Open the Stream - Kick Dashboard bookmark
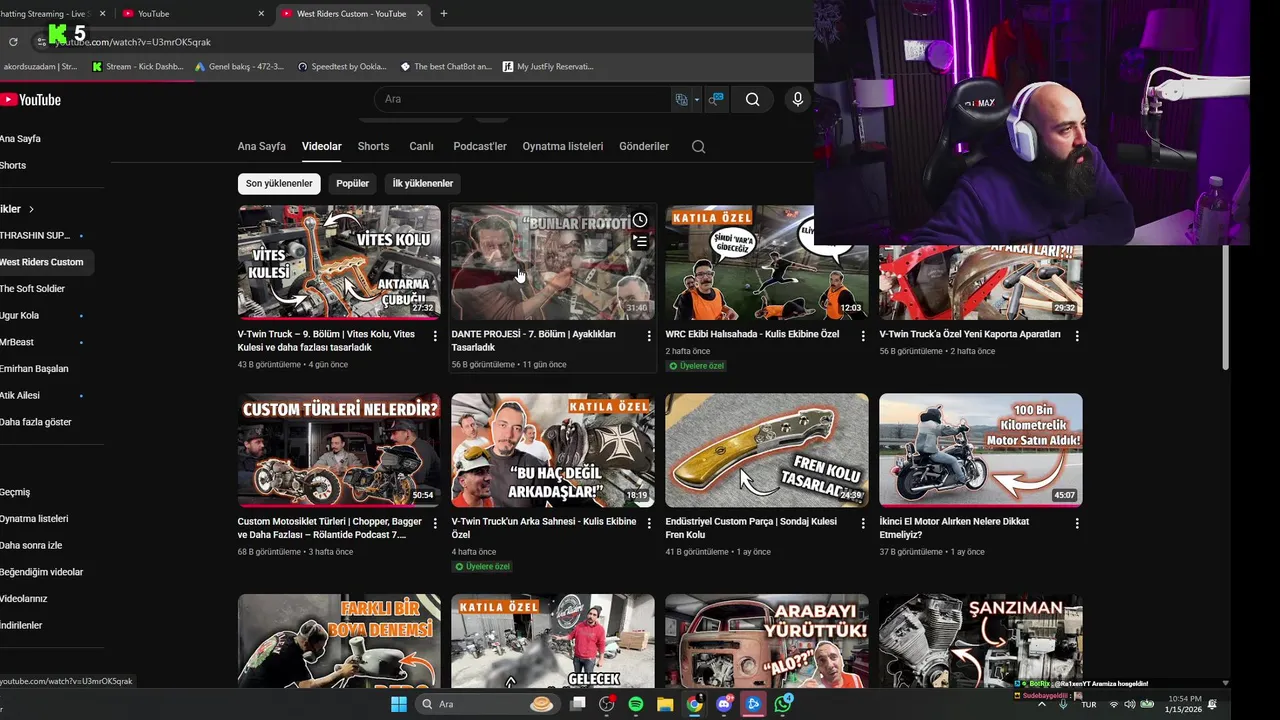 tap(137, 67)
